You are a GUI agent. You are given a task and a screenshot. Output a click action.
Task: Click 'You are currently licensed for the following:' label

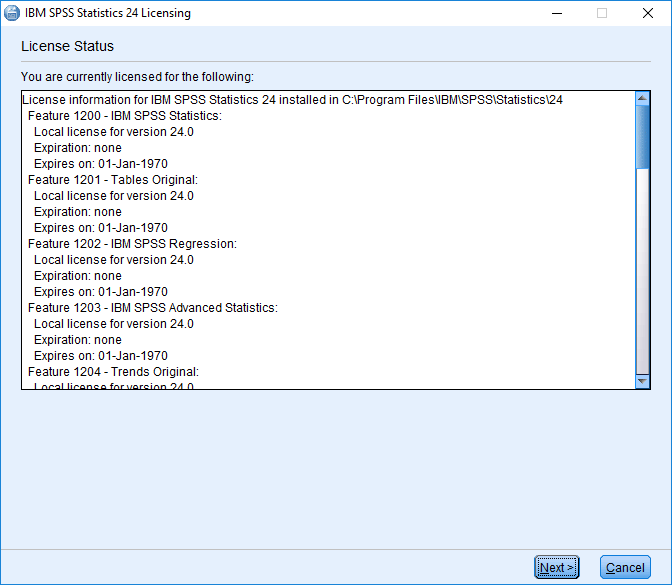pyautogui.click(x=137, y=77)
